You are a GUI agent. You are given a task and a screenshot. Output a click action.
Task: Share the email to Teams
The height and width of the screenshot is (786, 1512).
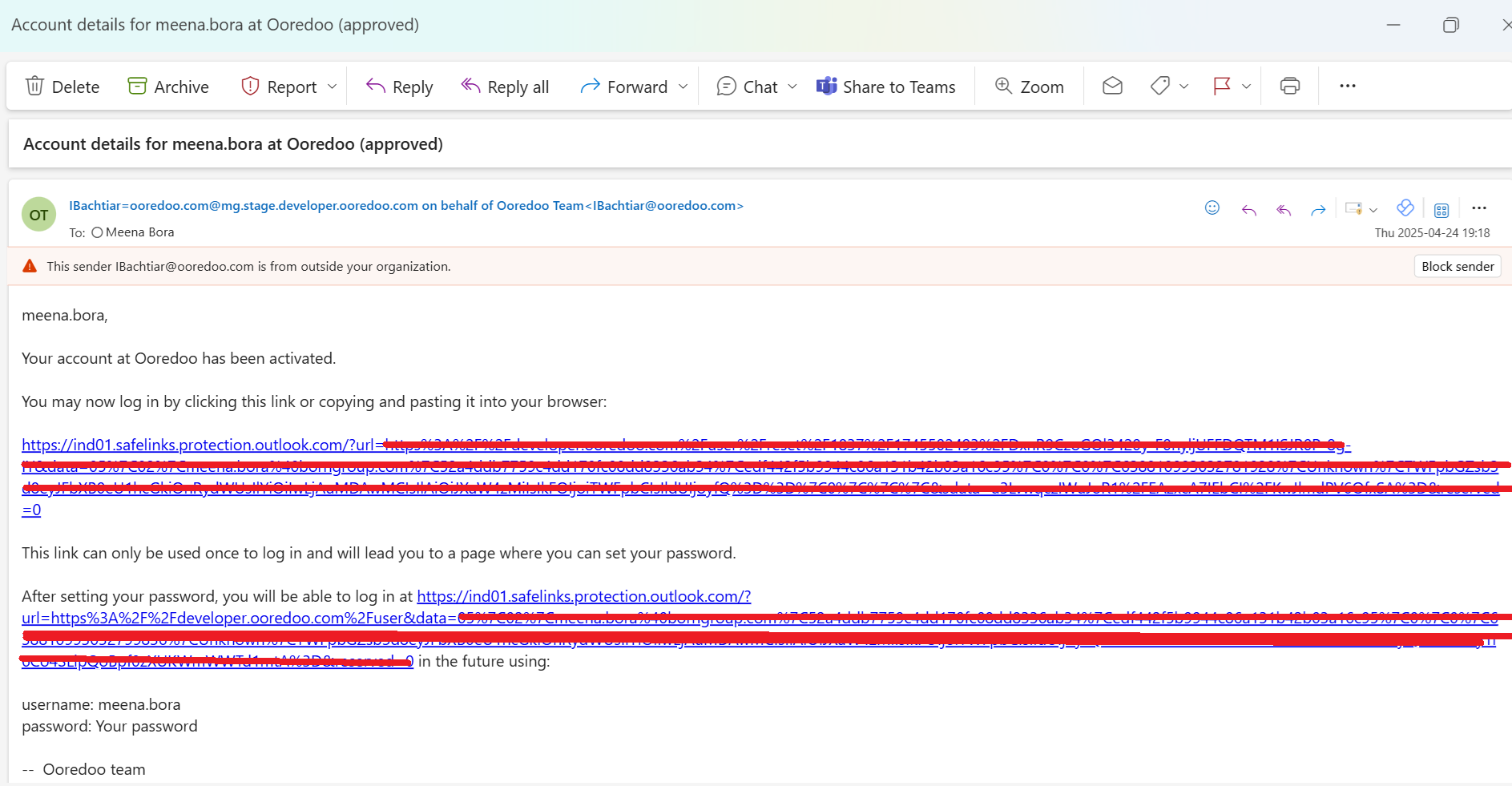[886, 86]
